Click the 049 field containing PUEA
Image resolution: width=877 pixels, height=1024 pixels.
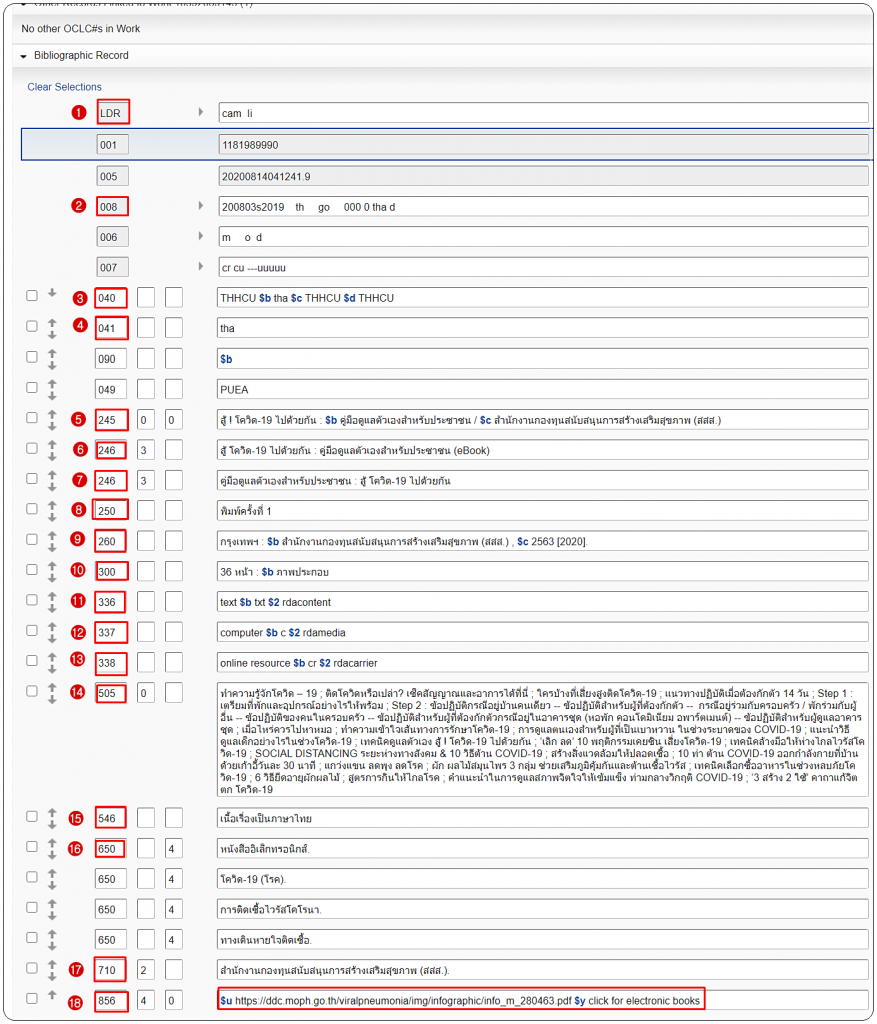[x=543, y=389]
